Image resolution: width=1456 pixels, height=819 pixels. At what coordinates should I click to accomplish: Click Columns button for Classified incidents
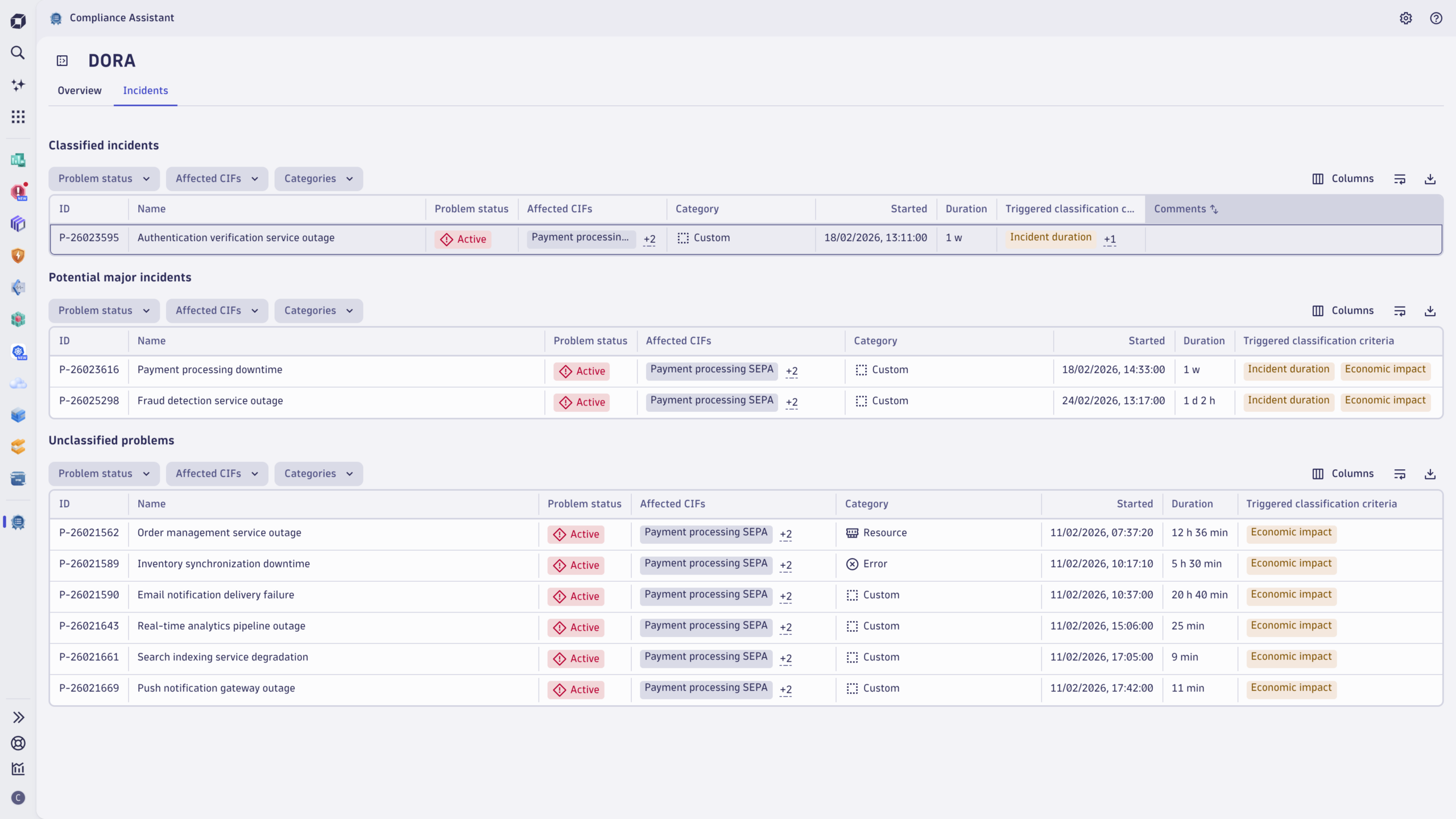coord(1342,179)
